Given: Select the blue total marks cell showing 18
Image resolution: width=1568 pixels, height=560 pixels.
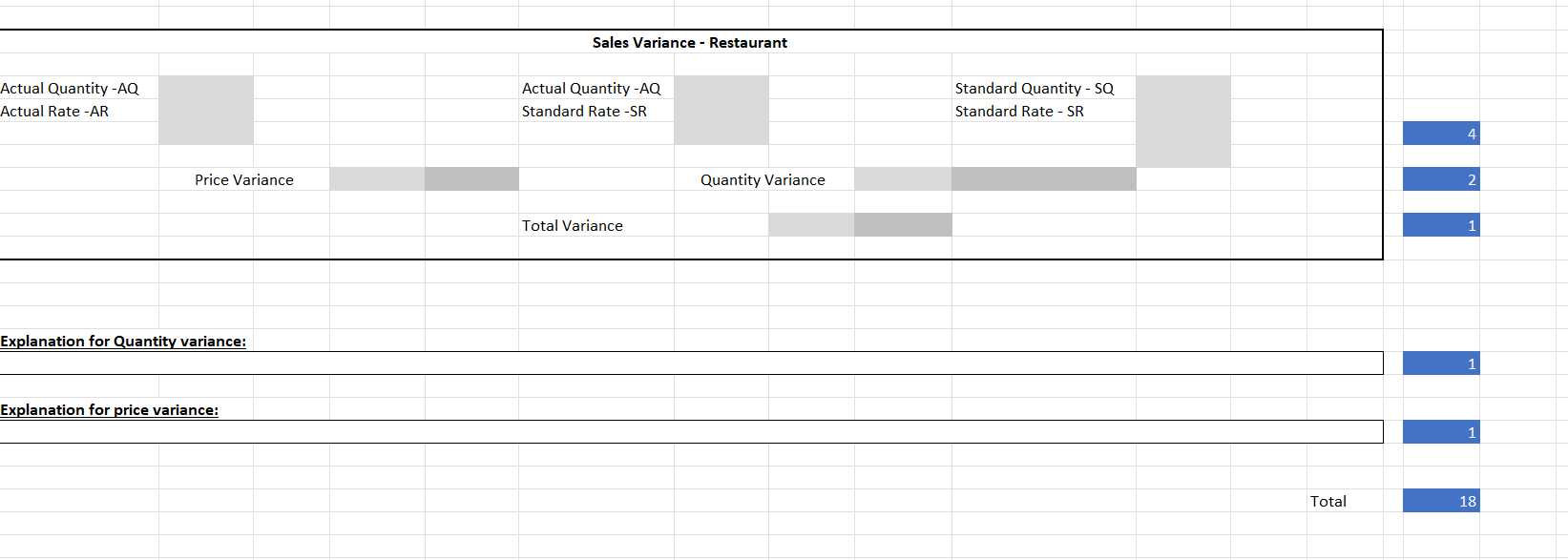Looking at the screenshot, I should pyautogui.click(x=1441, y=501).
